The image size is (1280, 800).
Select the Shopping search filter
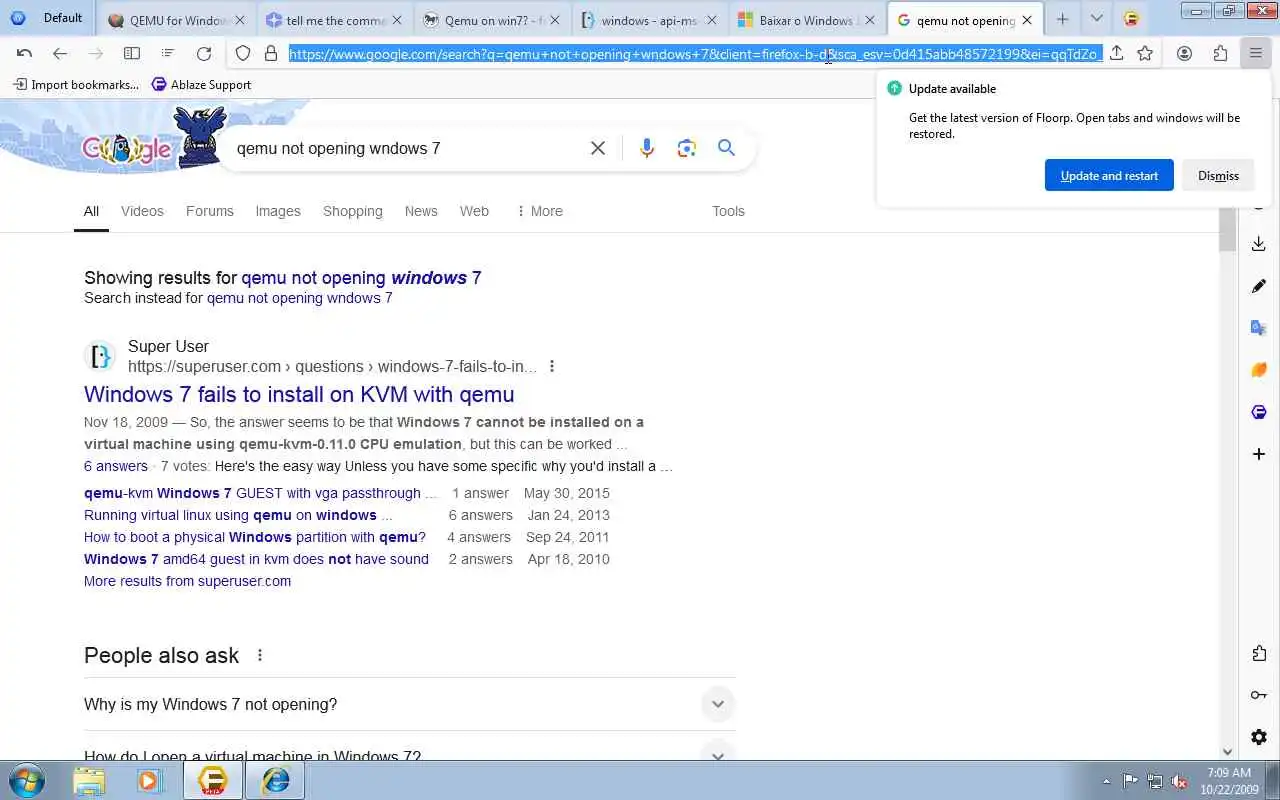pos(353,211)
